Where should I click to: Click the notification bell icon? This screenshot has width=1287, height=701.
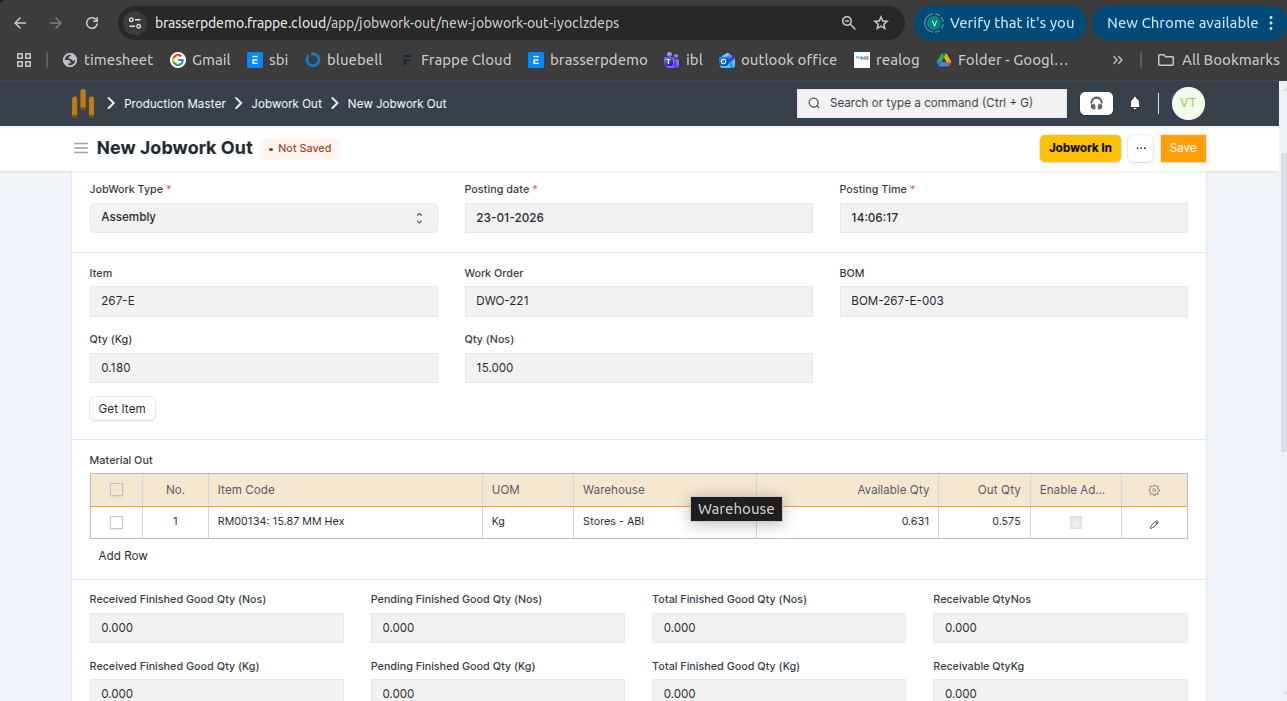click(x=1135, y=103)
